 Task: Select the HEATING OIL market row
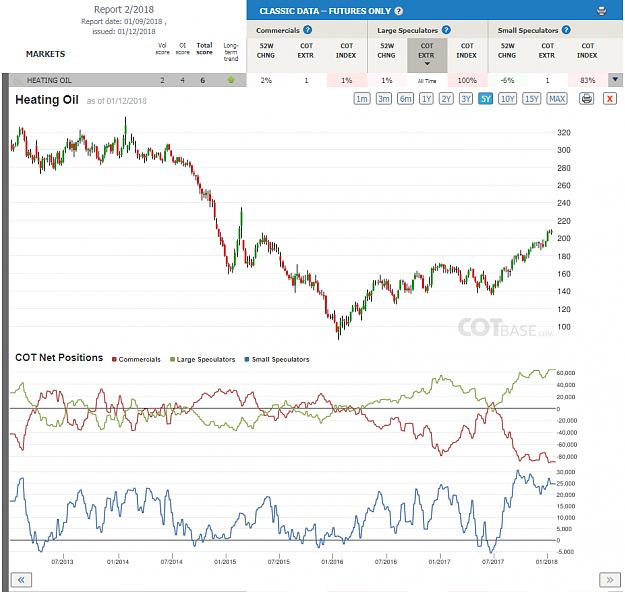(128, 80)
